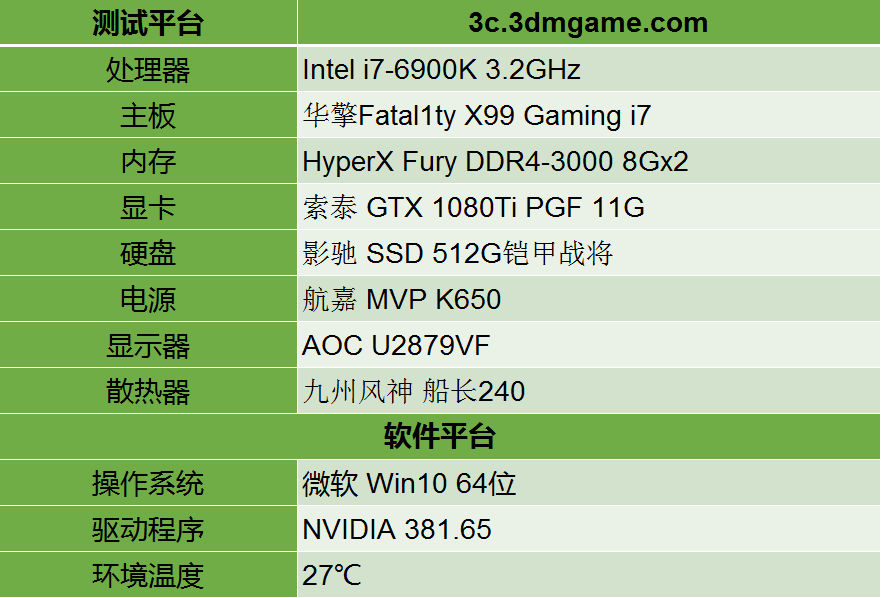Click the 九州风神 船长240 cooler cell
Image resolution: width=881 pixels, height=598 pixels.
(x=589, y=391)
